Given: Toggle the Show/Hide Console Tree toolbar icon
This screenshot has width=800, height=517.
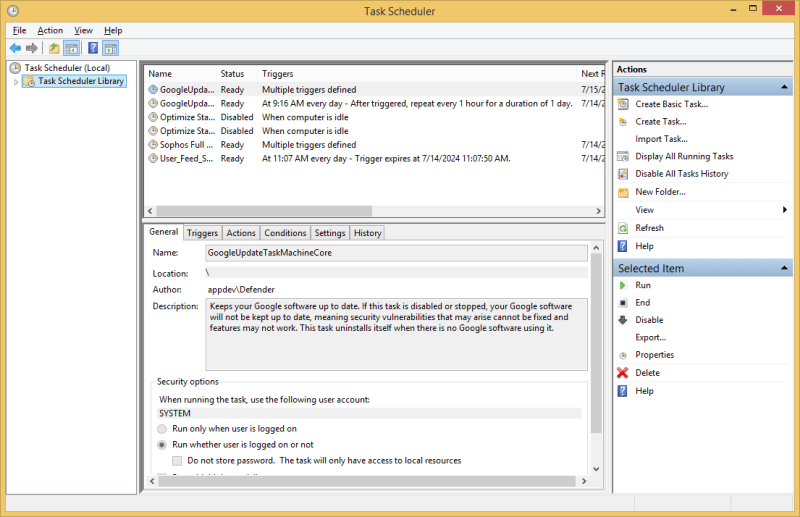Looking at the screenshot, I should 72,48.
